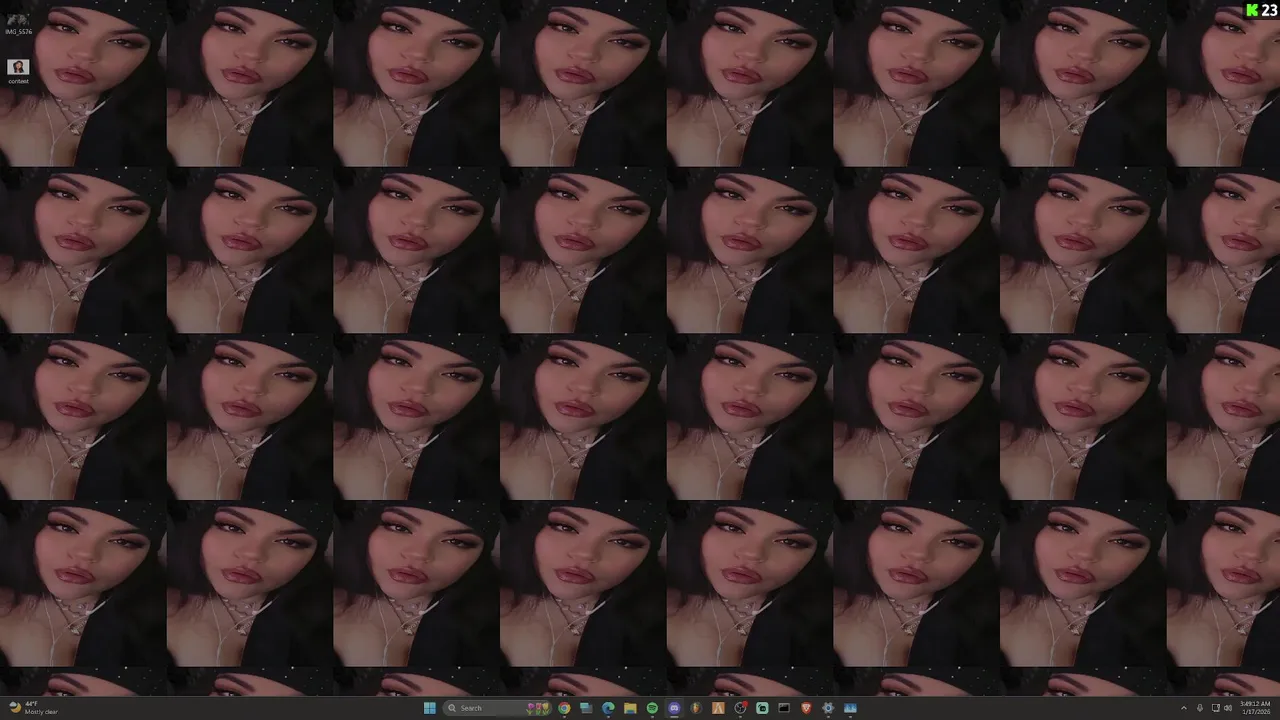Click the taskbar Search box
Image resolution: width=1280 pixels, height=720 pixels.
[498, 708]
